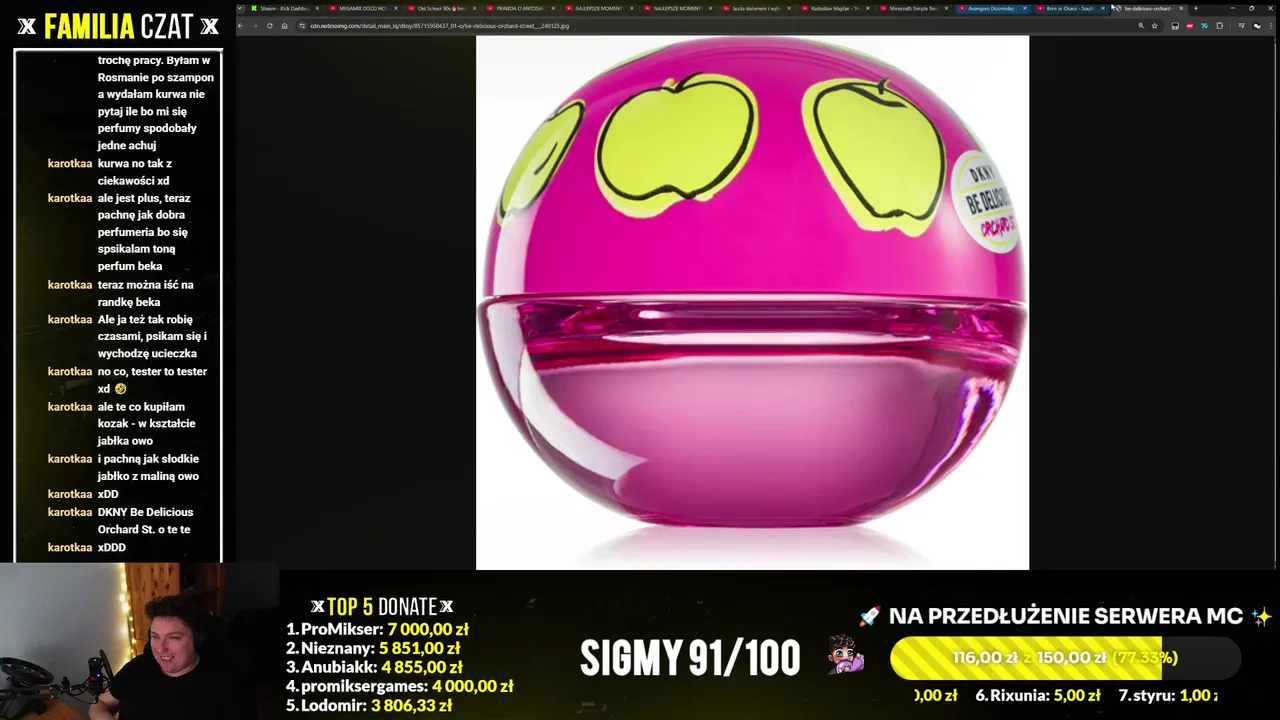This screenshot has width=1280, height=720.
Task: Click the '1.ProMikser: 7 000,00 zł' donor entry
Action: click(377, 629)
